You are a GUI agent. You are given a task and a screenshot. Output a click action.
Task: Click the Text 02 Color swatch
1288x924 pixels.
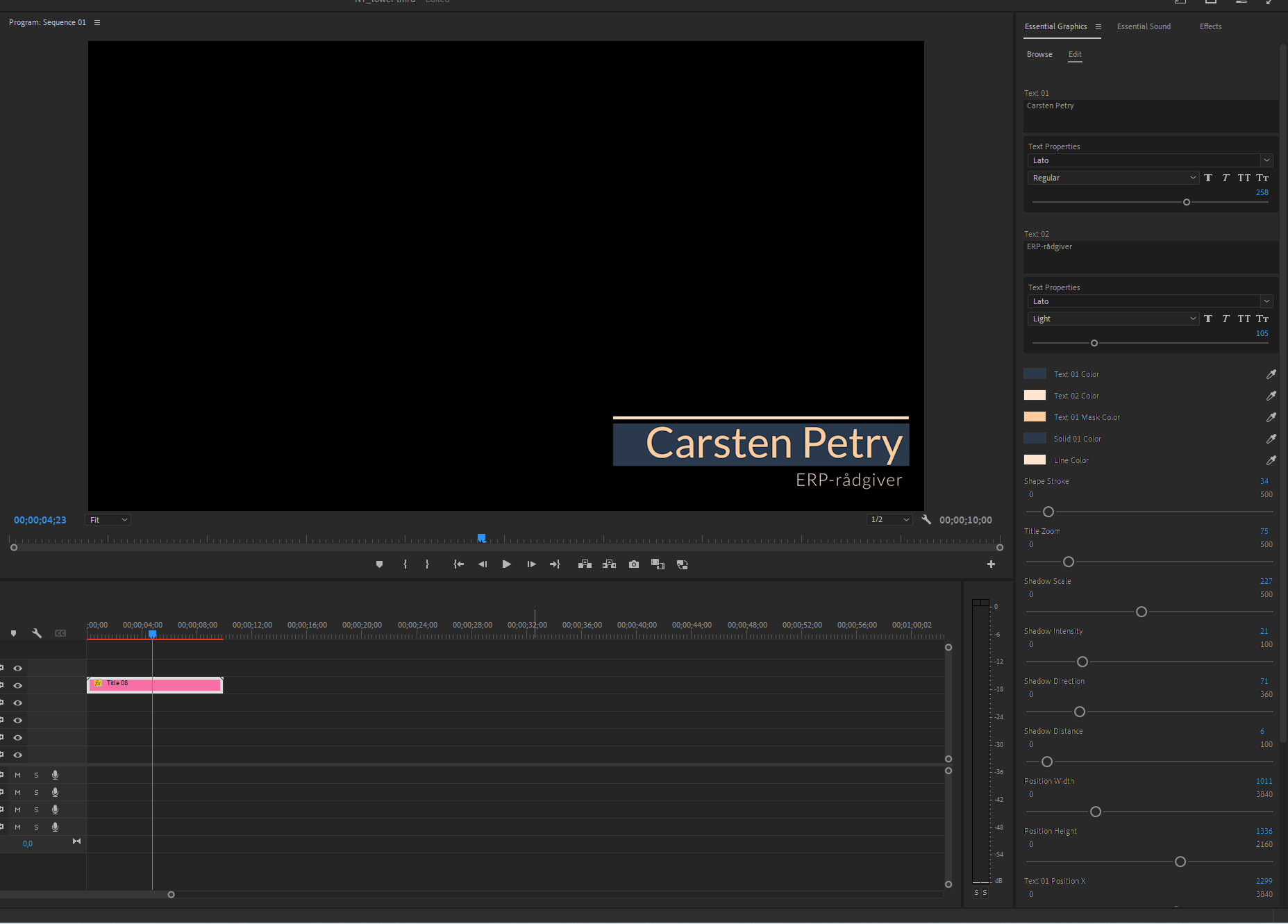1035,395
